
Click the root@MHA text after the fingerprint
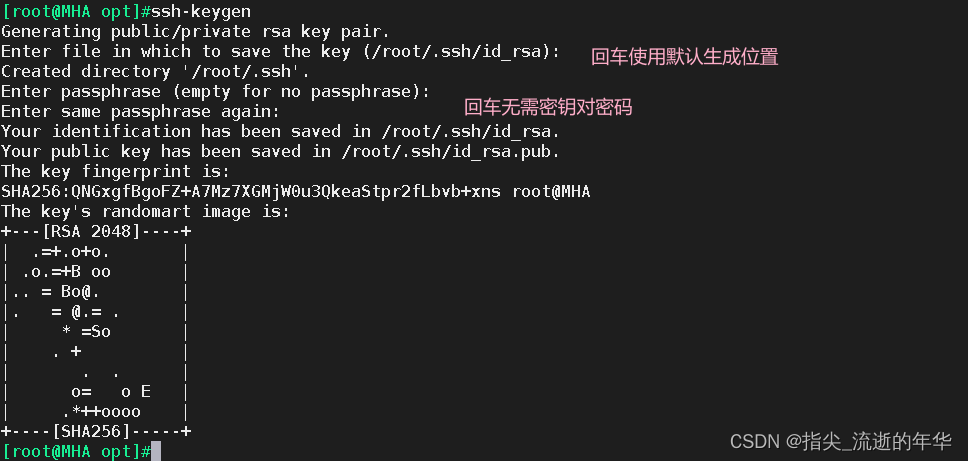[x=551, y=192]
